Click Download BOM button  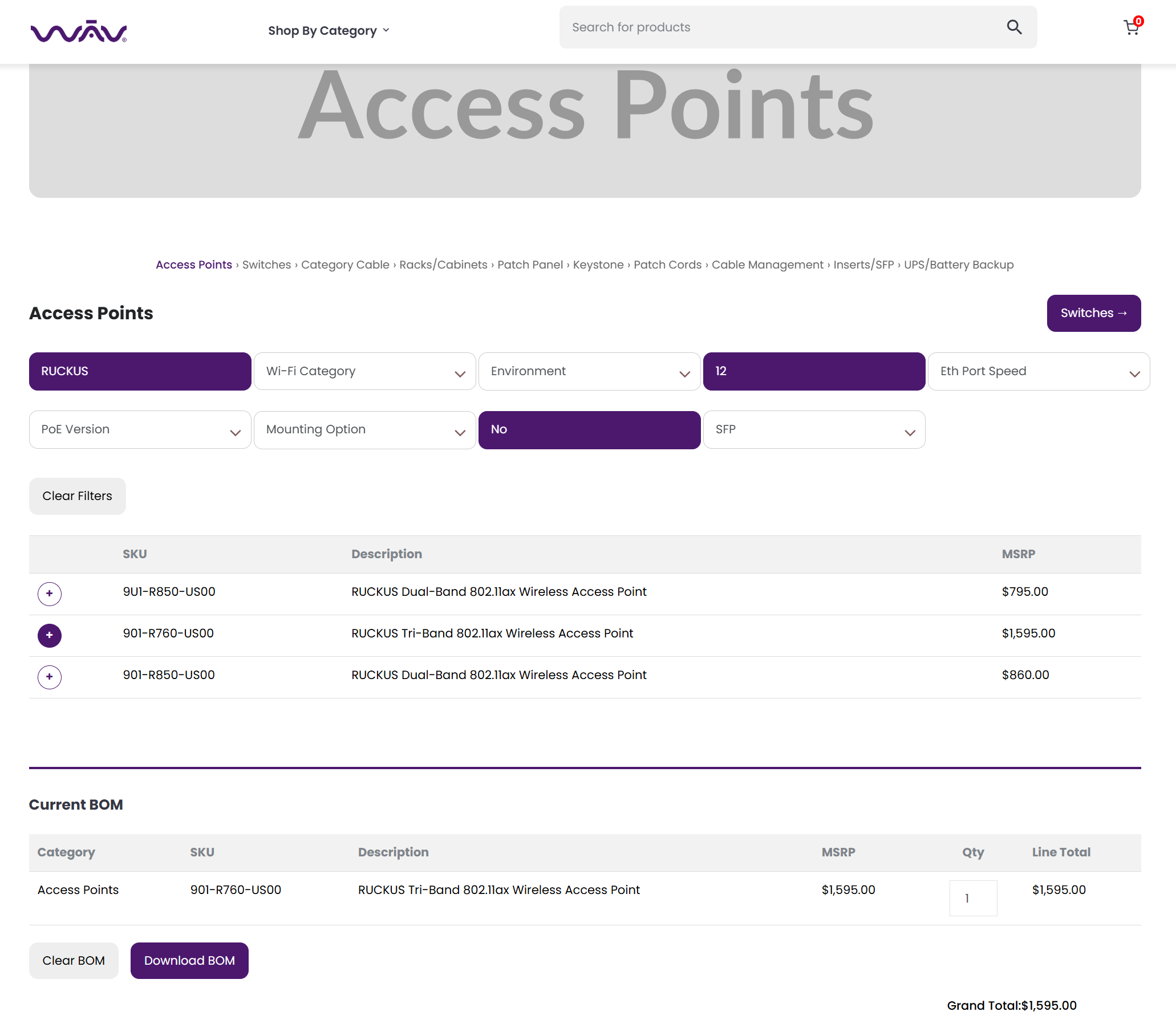pos(189,961)
